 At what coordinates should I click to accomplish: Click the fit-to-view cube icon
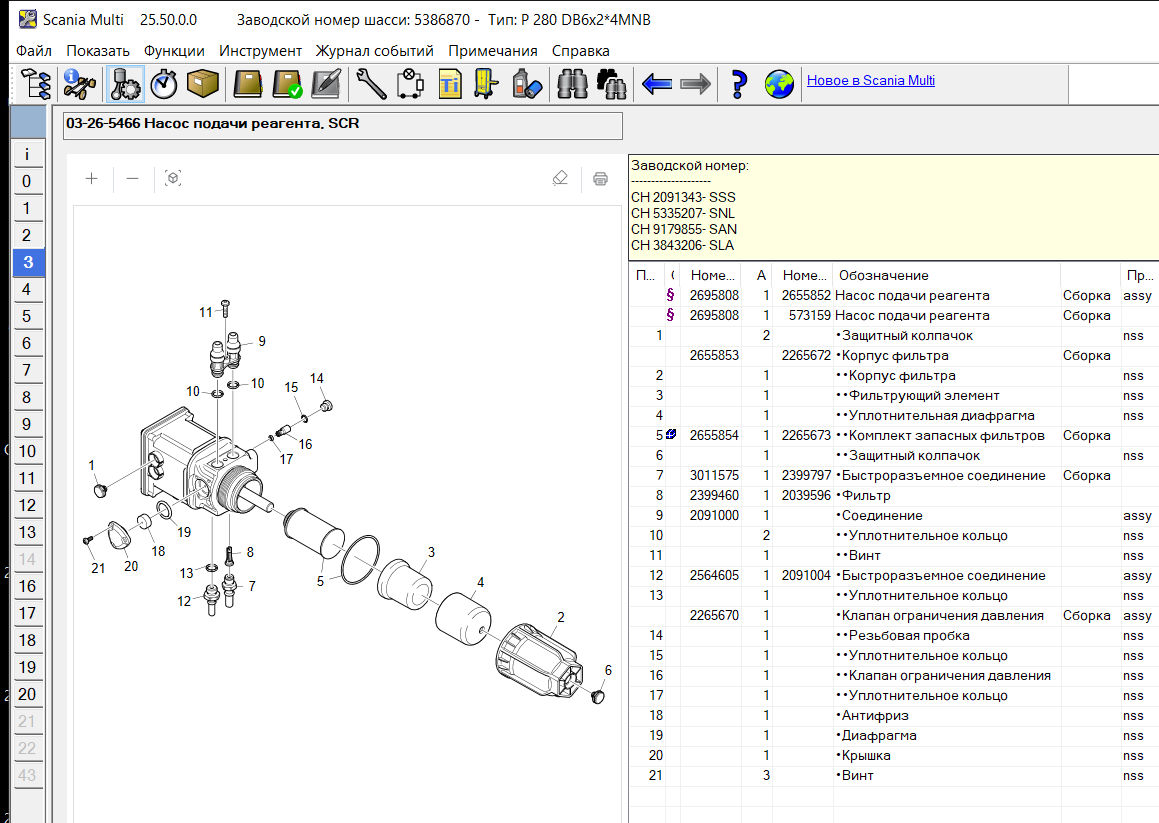tap(173, 178)
